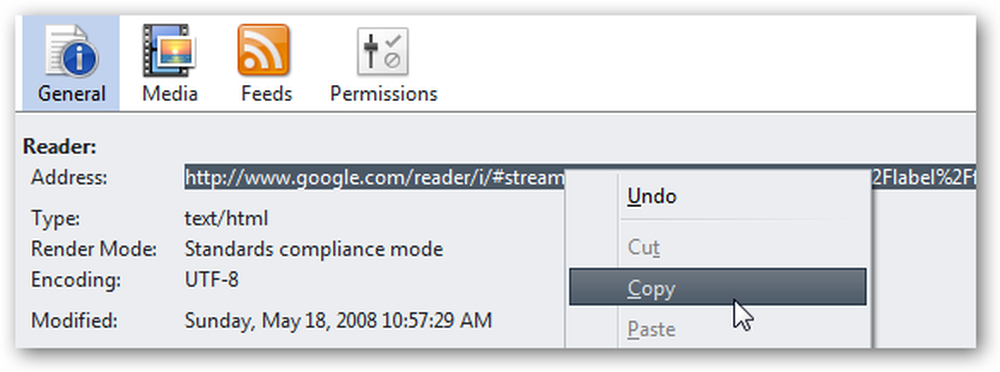Click the highlighted Address URL field
The height and width of the screenshot is (372, 1000).
[x=580, y=178]
